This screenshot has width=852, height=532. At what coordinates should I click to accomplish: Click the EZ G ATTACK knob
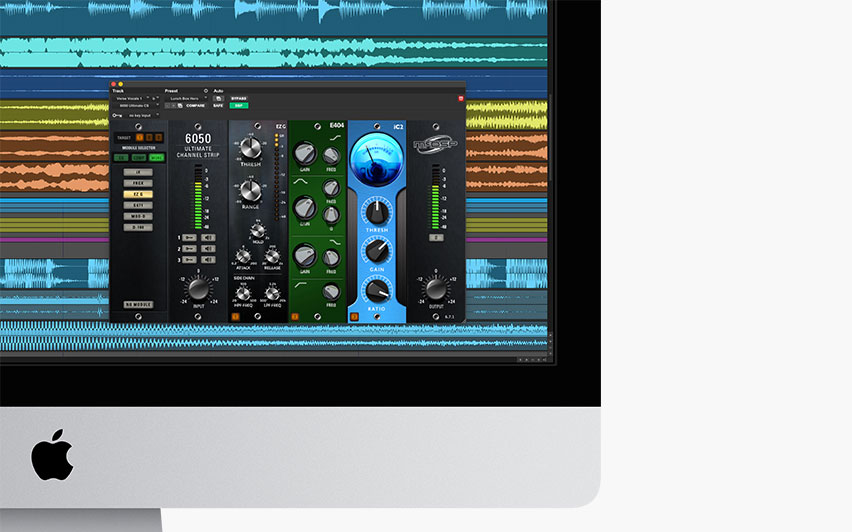pyautogui.click(x=243, y=255)
